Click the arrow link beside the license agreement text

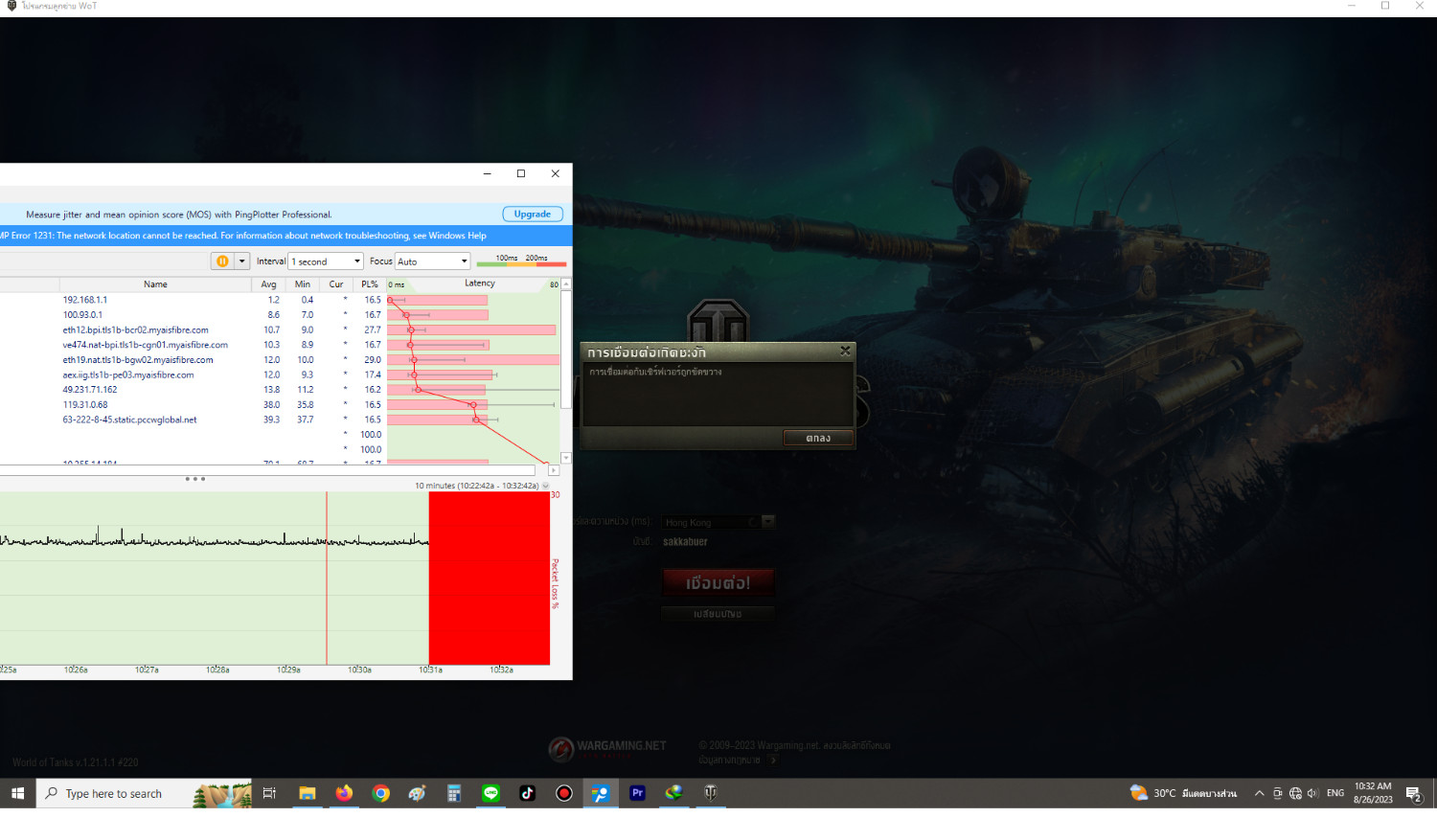[773, 761]
